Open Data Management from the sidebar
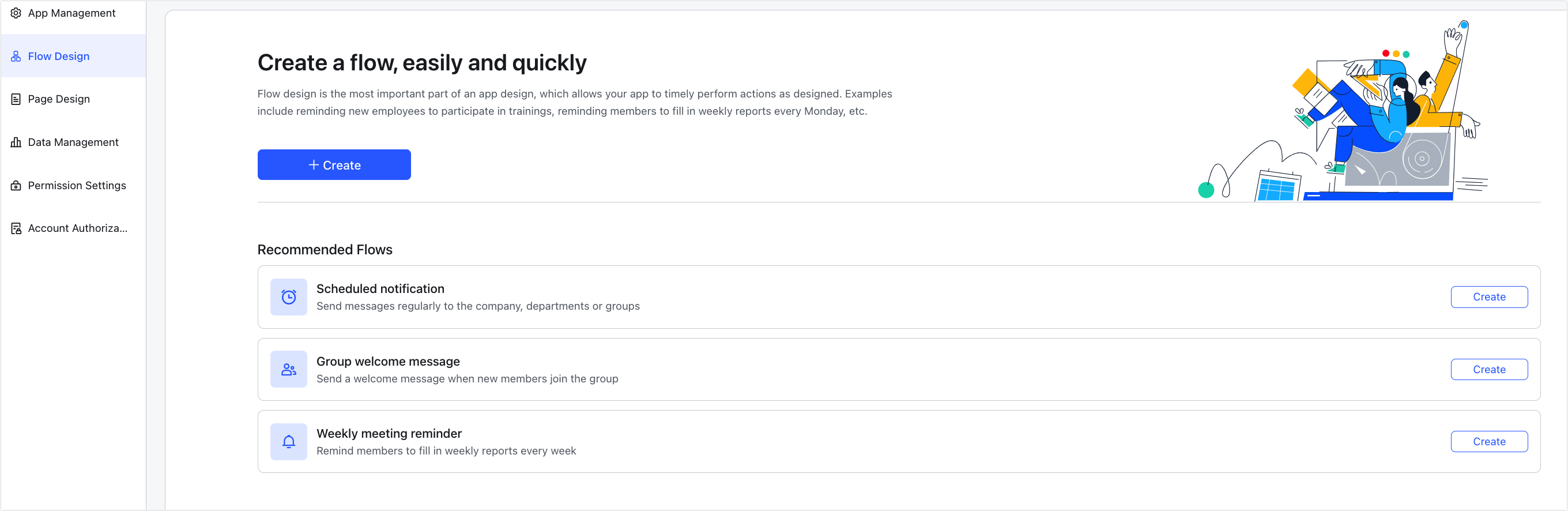This screenshot has height=511, width=1568. click(73, 142)
